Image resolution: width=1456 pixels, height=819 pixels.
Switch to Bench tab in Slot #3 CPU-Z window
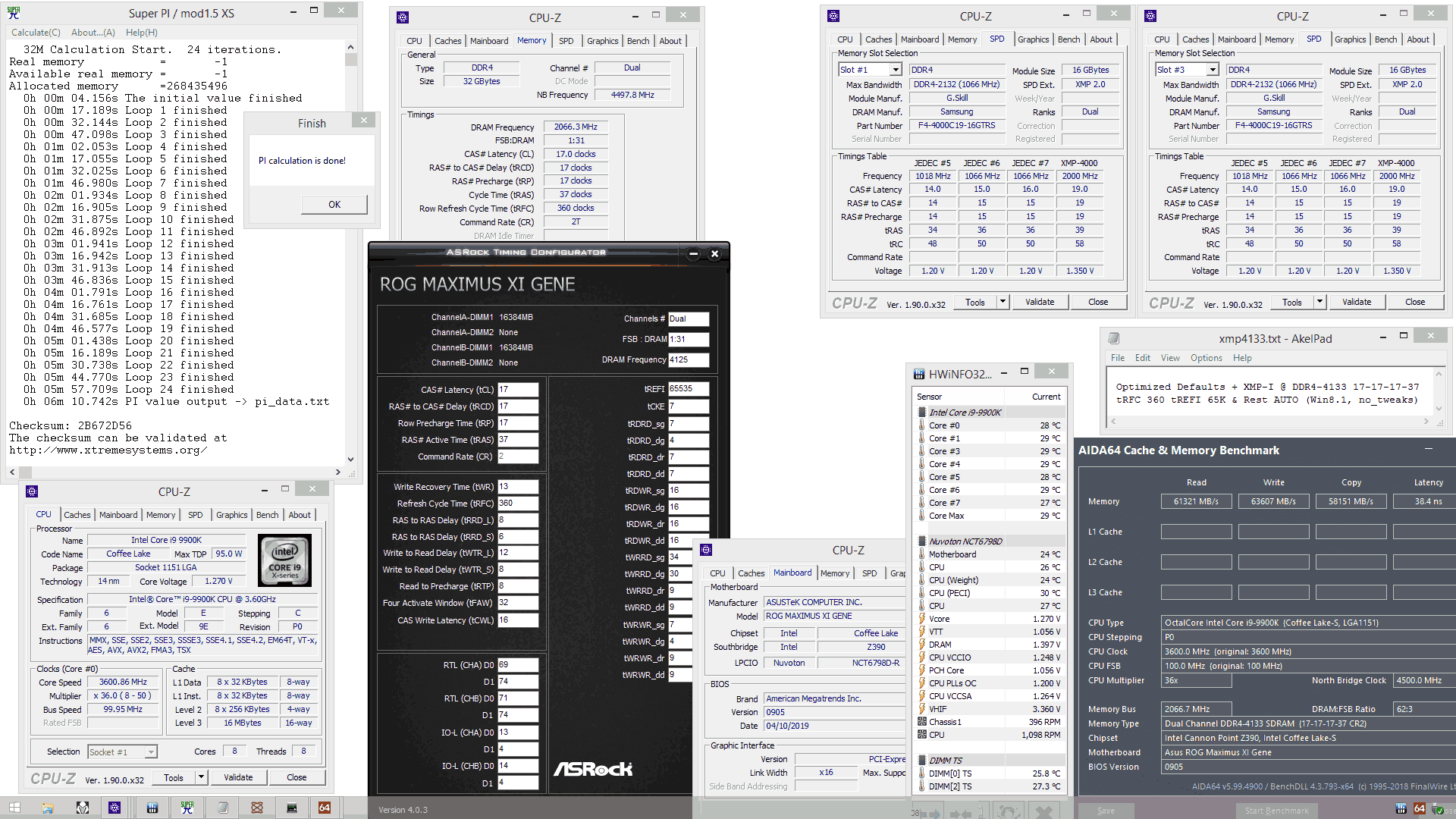coord(1385,39)
